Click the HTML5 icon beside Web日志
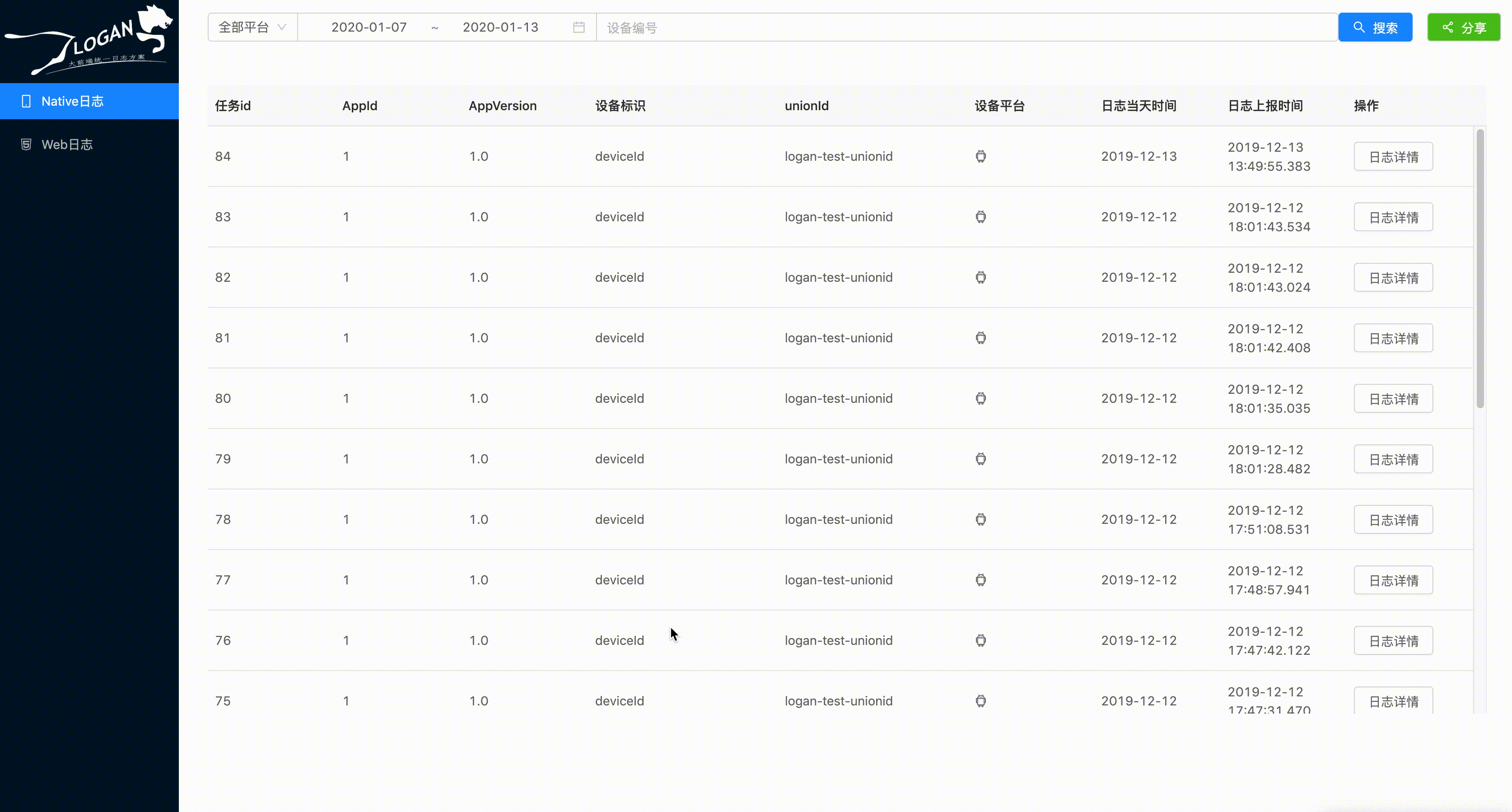Image resolution: width=1512 pixels, height=812 pixels. pos(26,145)
